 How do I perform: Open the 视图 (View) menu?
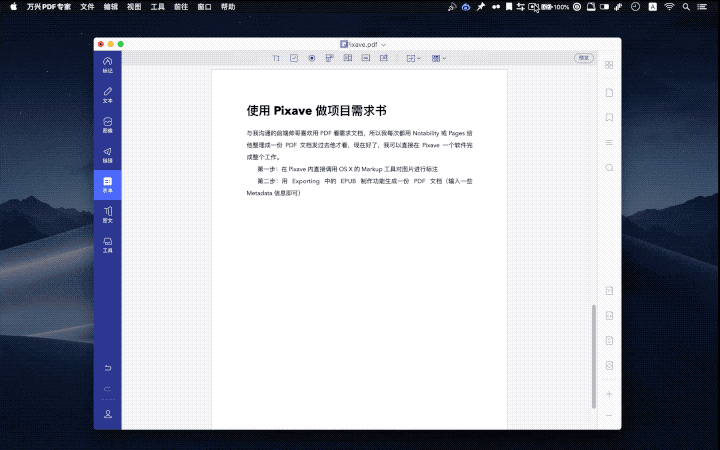click(134, 6)
